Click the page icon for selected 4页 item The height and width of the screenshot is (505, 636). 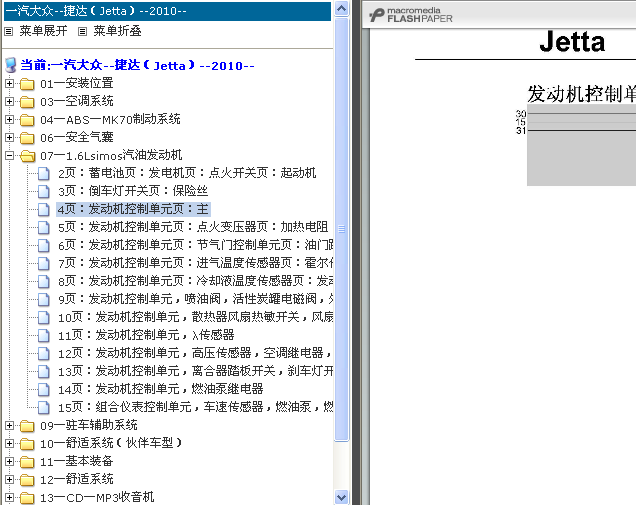(x=44, y=209)
